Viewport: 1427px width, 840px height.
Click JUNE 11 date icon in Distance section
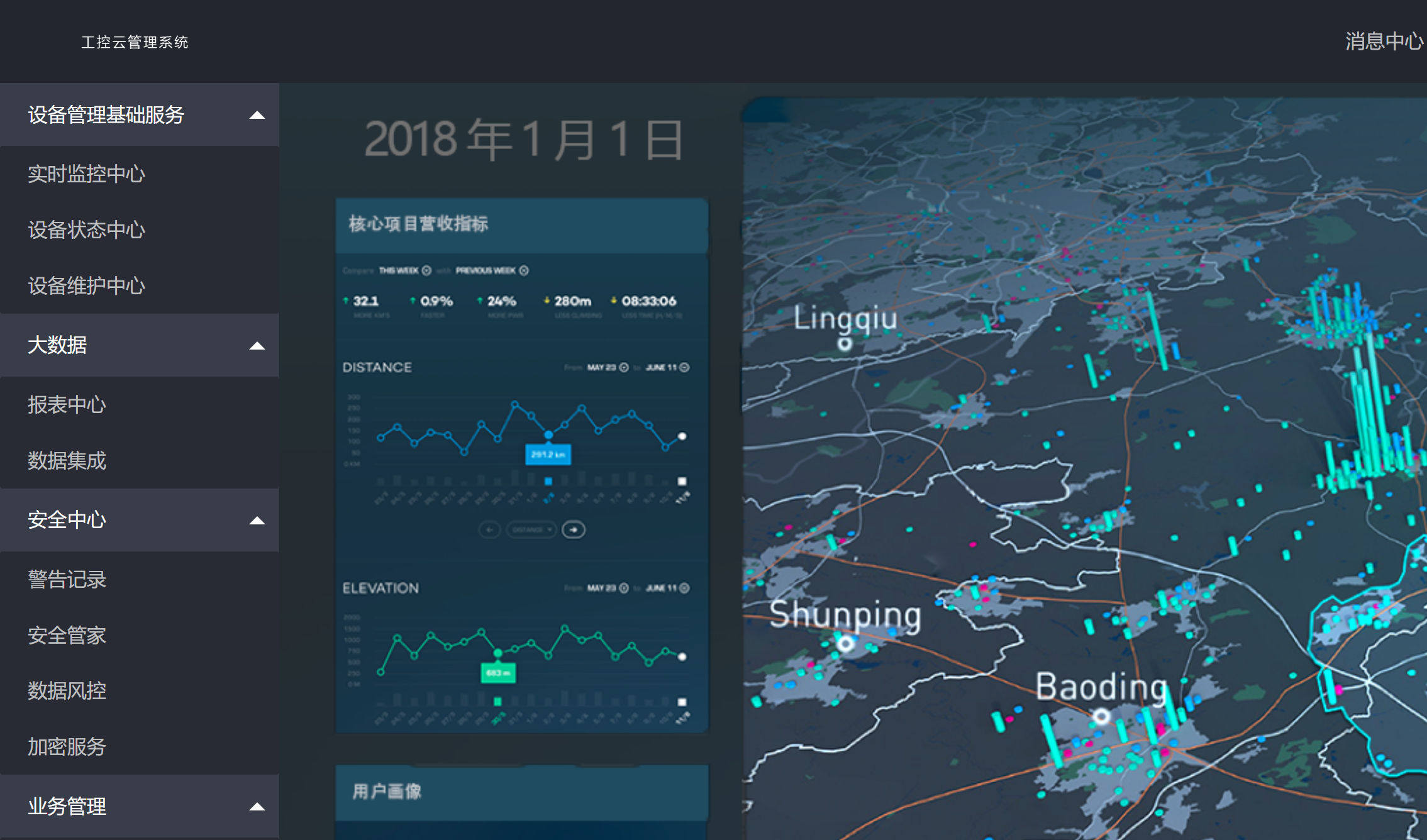point(684,367)
